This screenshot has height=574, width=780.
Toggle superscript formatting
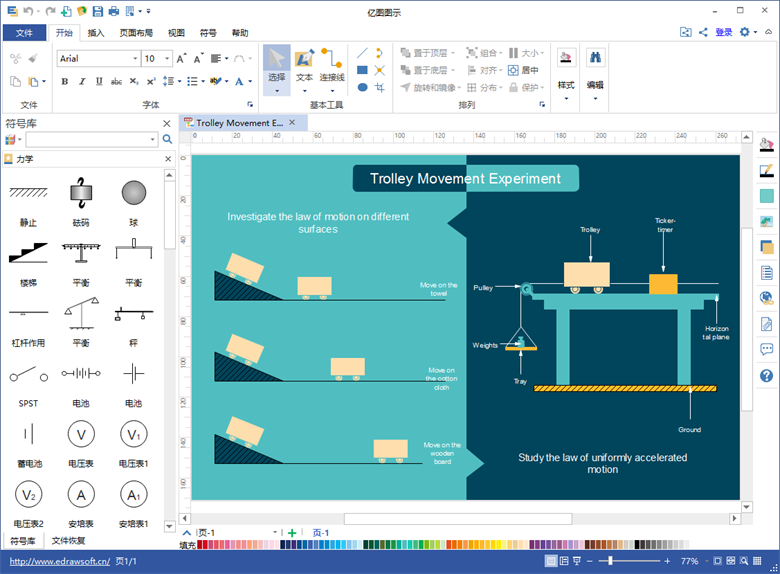pos(151,82)
